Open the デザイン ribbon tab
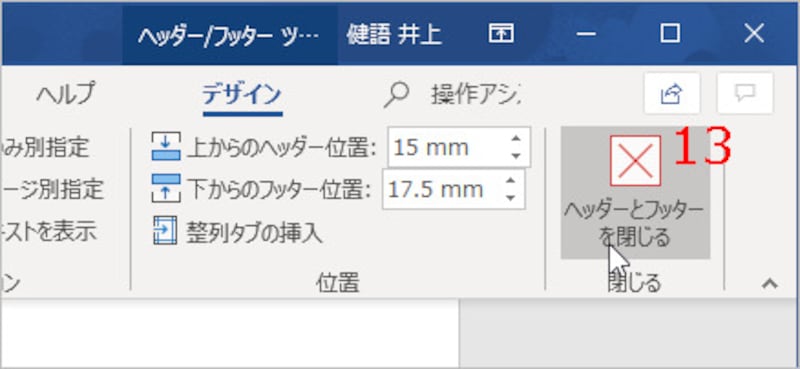This screenshot has height=369, width=800. click(242, 94)
